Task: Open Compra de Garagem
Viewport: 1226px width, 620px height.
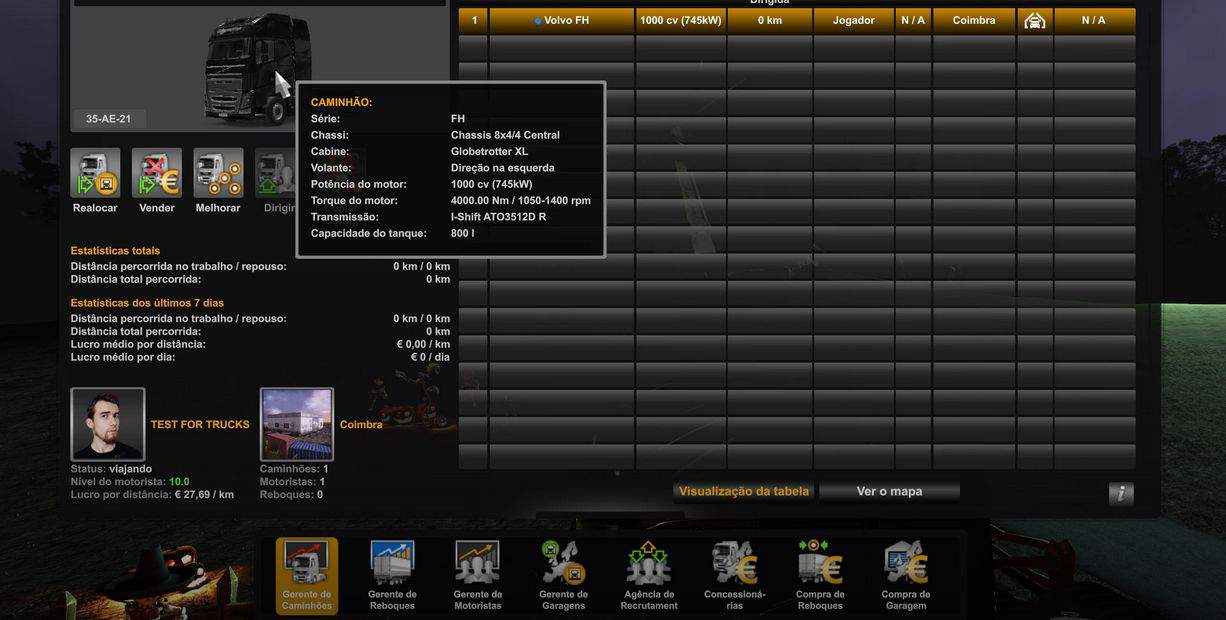Action: 906,574
